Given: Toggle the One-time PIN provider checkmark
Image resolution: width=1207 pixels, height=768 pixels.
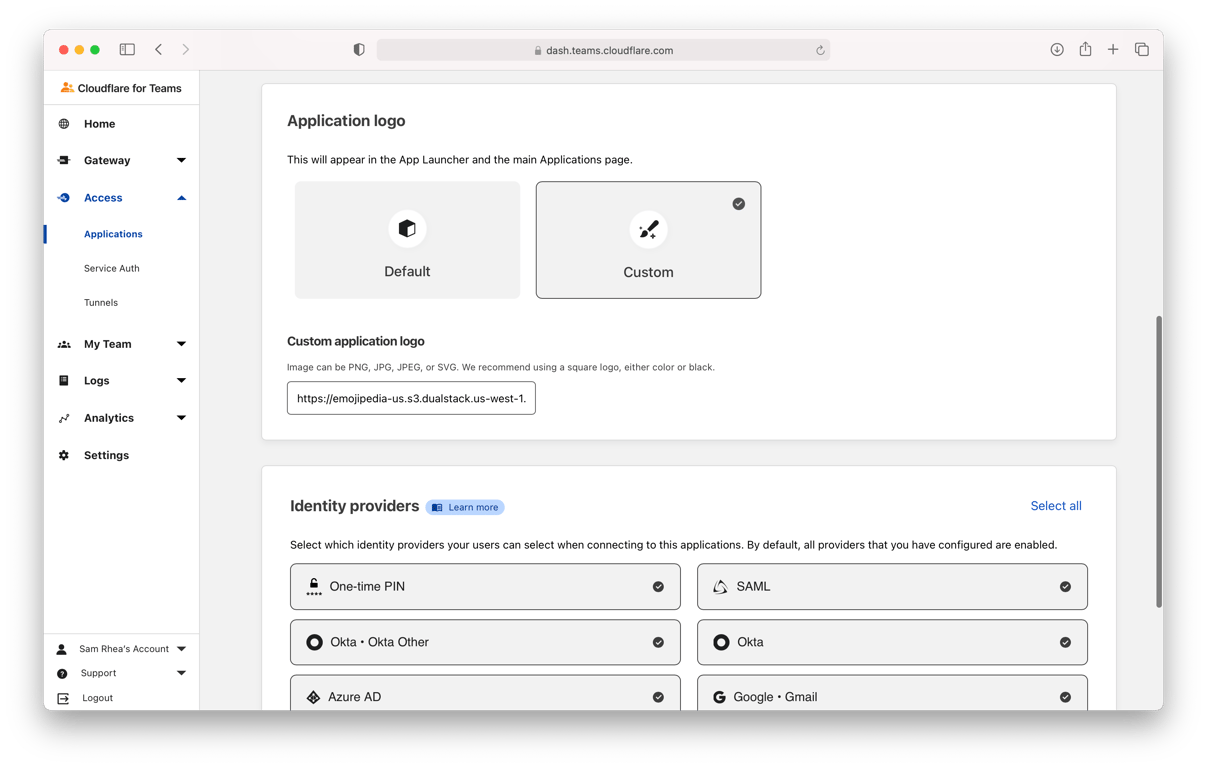Looking at the screenshot, I should click(658, 587).
